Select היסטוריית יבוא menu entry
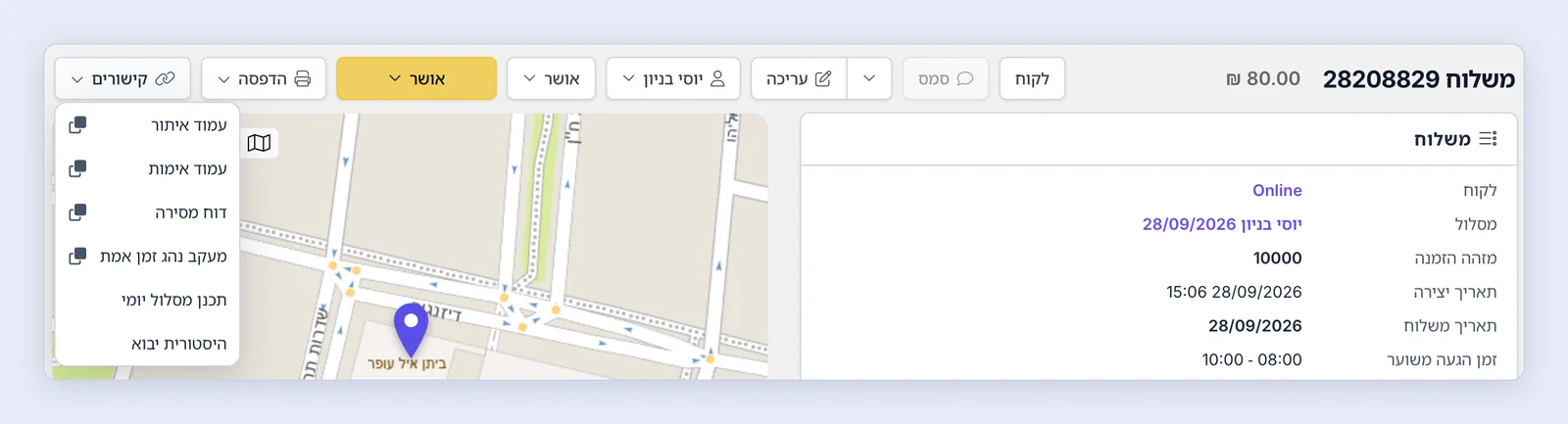This screenshot has height=424, width=1568. [148, 344]
